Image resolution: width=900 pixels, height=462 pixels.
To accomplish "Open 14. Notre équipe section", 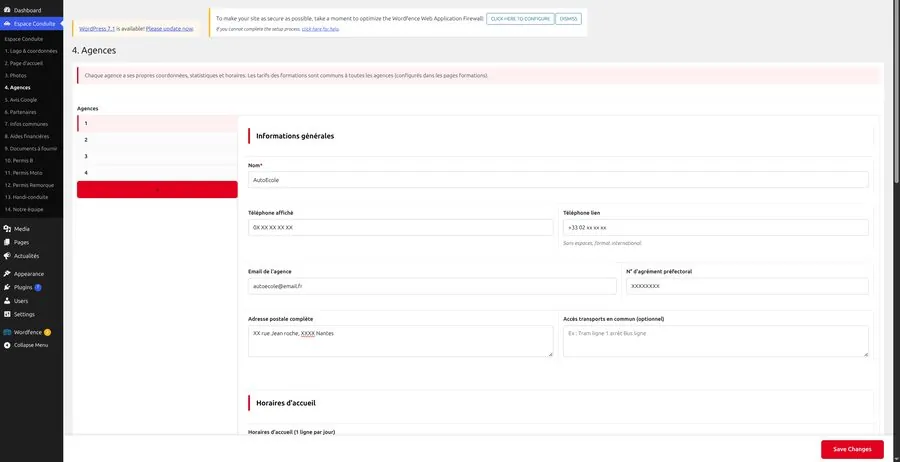I will [24, 209].
